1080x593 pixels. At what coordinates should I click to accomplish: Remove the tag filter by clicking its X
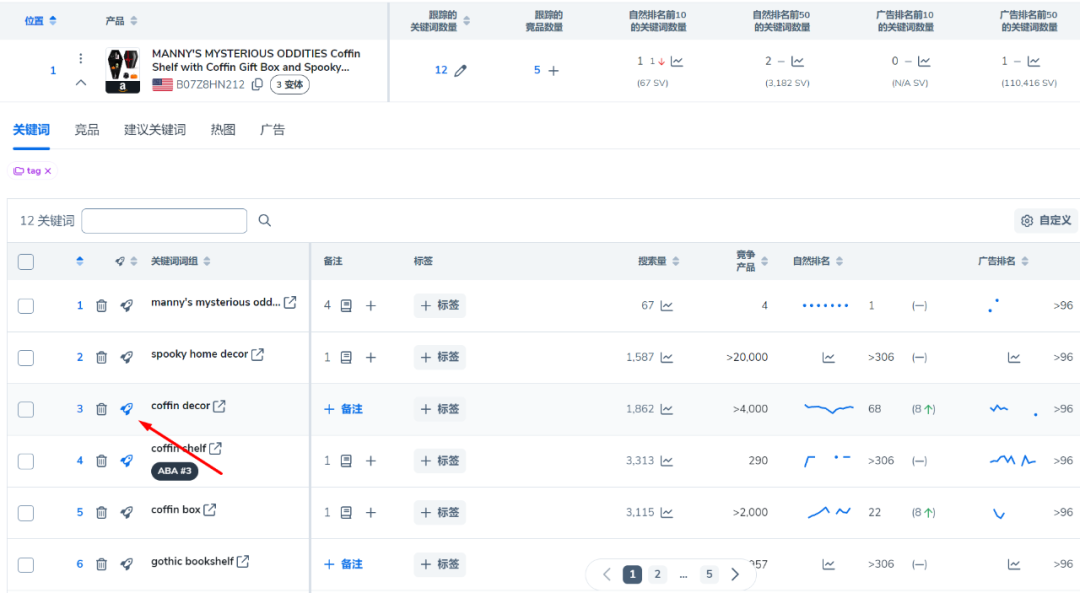(x=47, y=171)
